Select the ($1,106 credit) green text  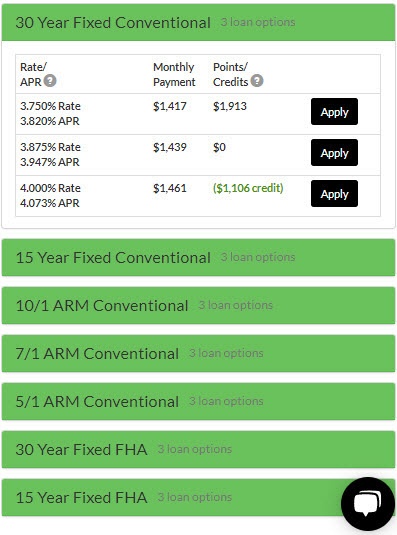click(248, 188)
